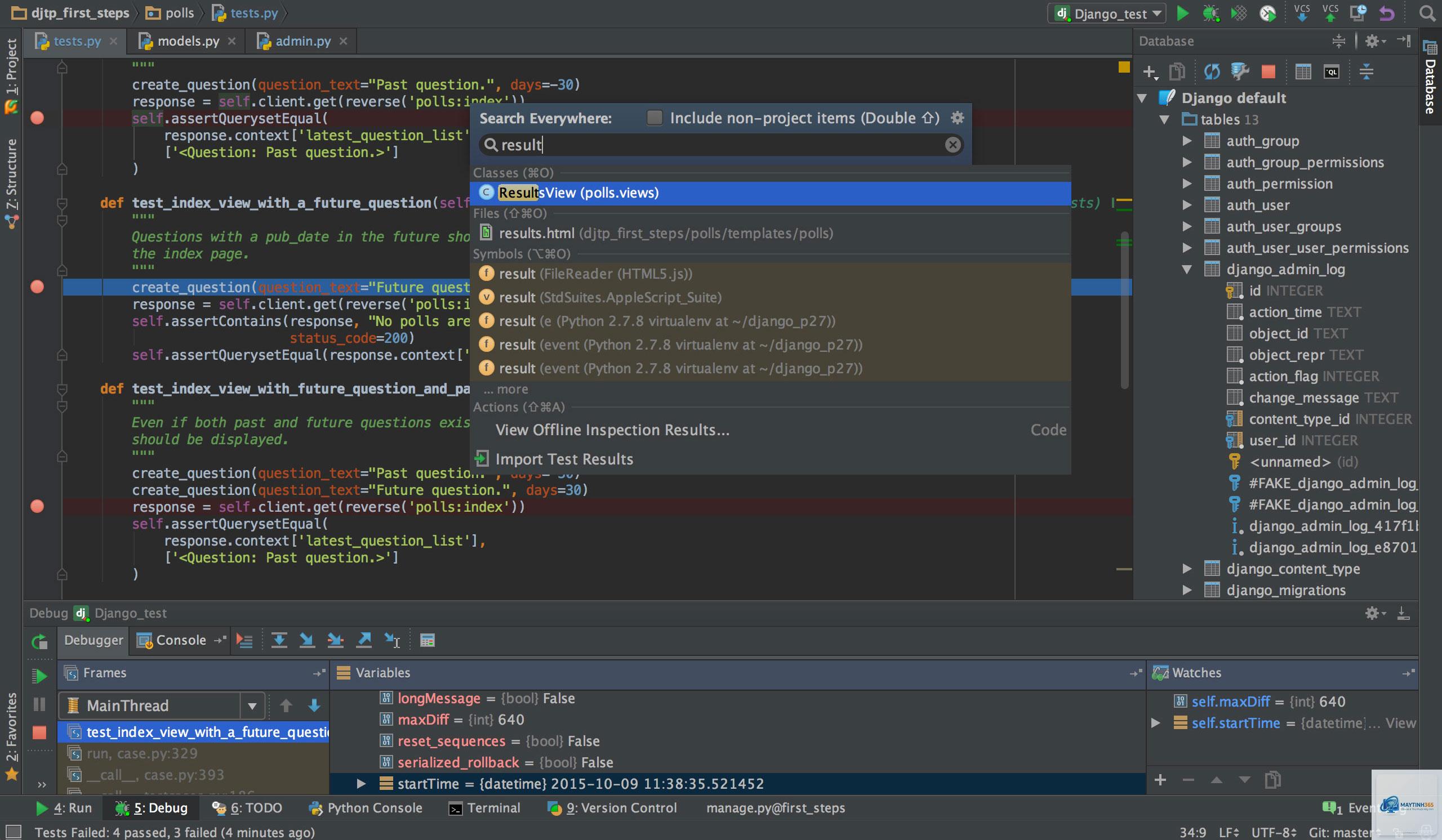The height and width of the screenshot is (840, 1442).
Task: Open the table editor icon in Database toolbar
Action: coord(1303,72)
